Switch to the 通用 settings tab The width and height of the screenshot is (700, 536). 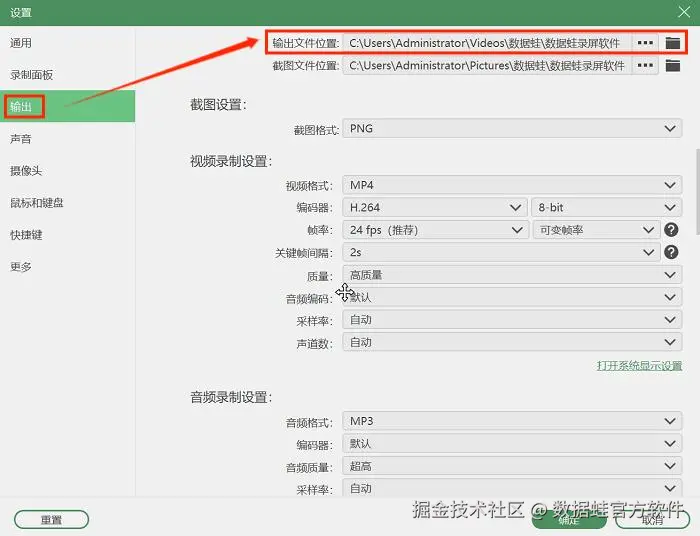tap(67, 43)
